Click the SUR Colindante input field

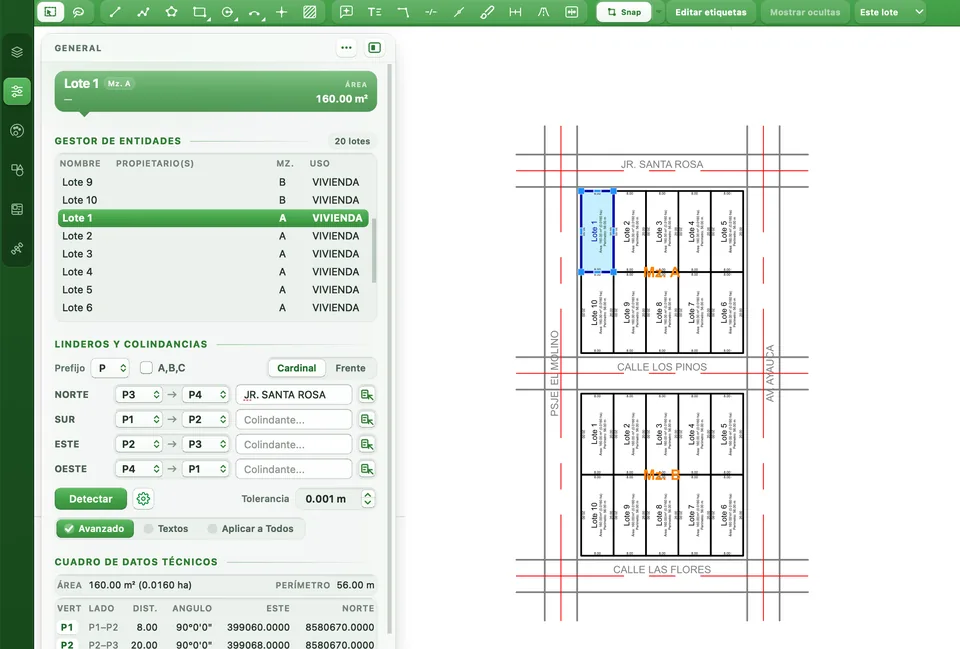click(x=294, y=419)
